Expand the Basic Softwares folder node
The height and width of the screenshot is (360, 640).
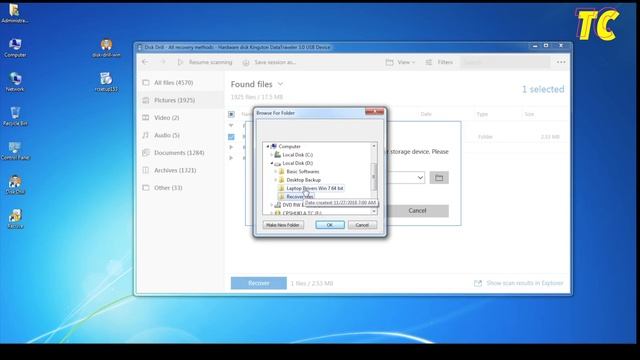(x=276, y=171)
